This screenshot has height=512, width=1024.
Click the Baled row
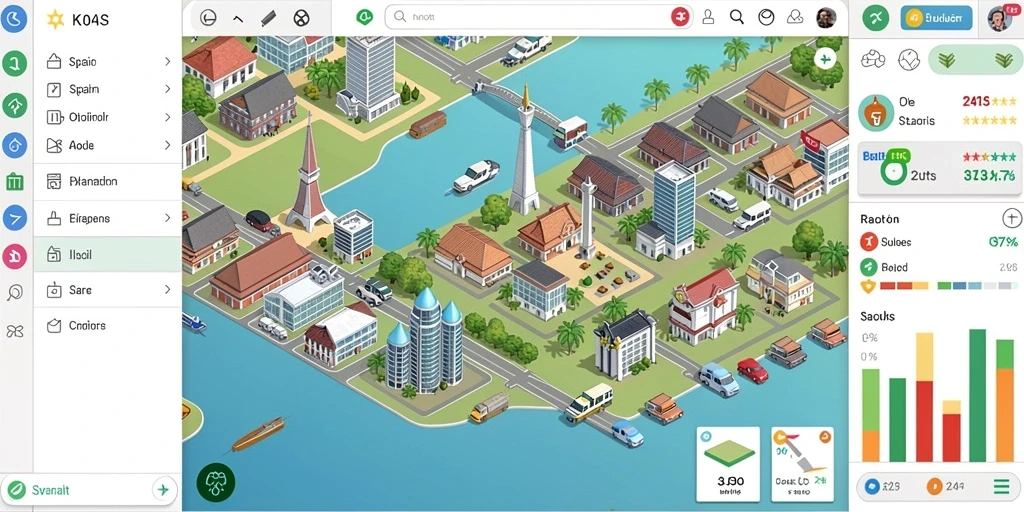click(x=938, y=267)
